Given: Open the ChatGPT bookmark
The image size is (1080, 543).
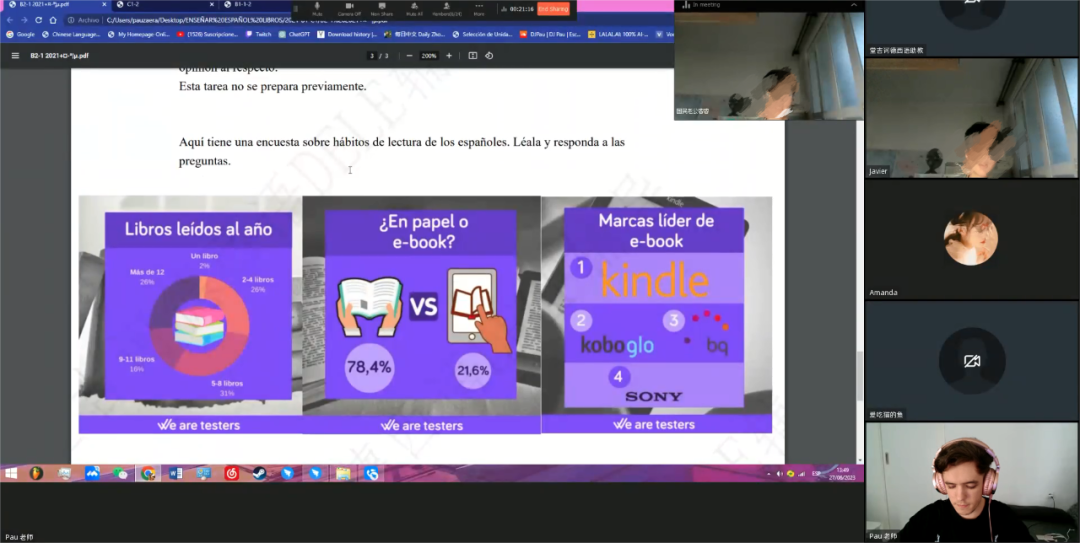Looking at the screenshot, I should 295,34.
